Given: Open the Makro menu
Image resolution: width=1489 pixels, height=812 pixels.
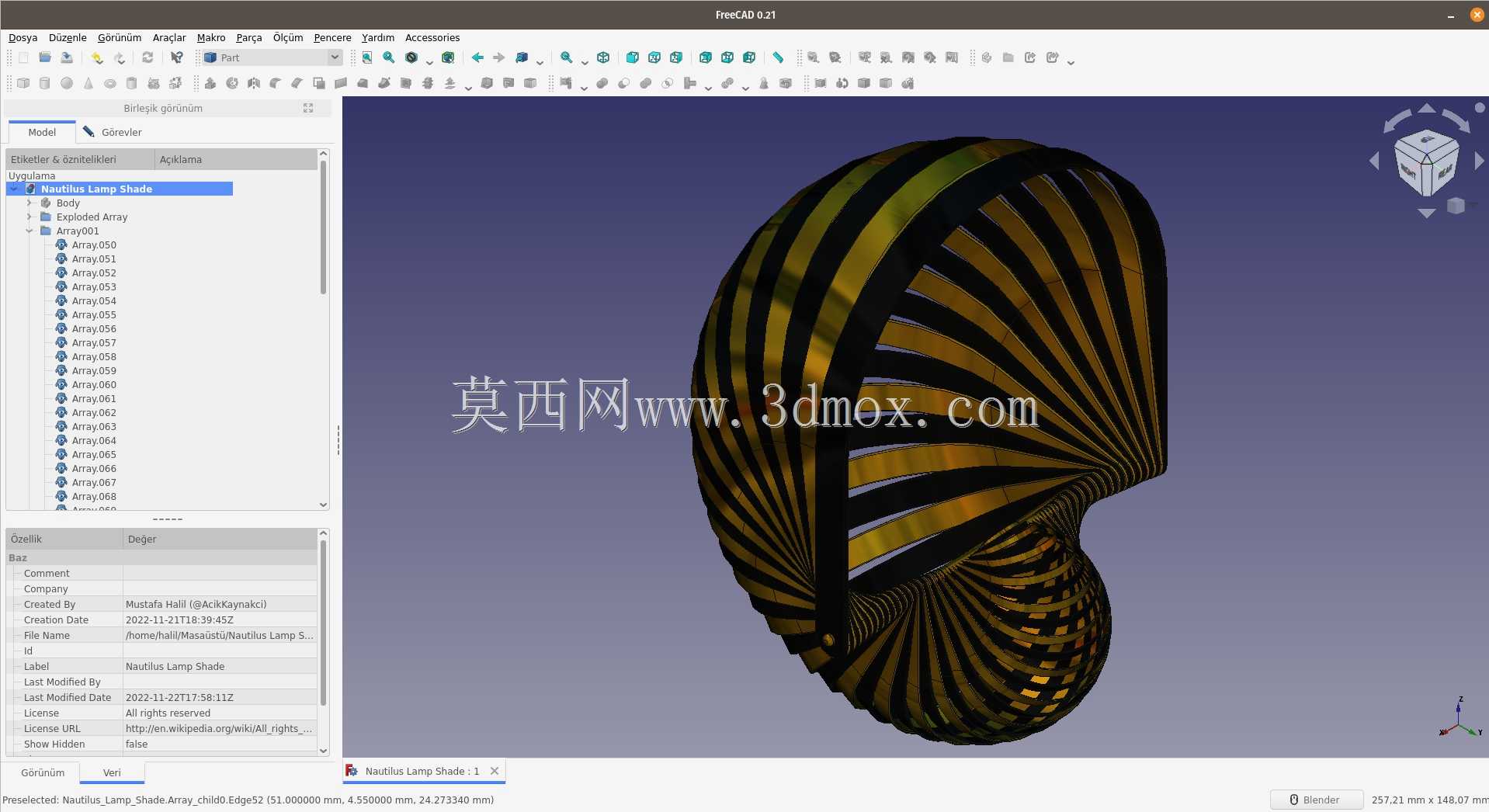Looking at the screenshot, I should pos(211,37).
